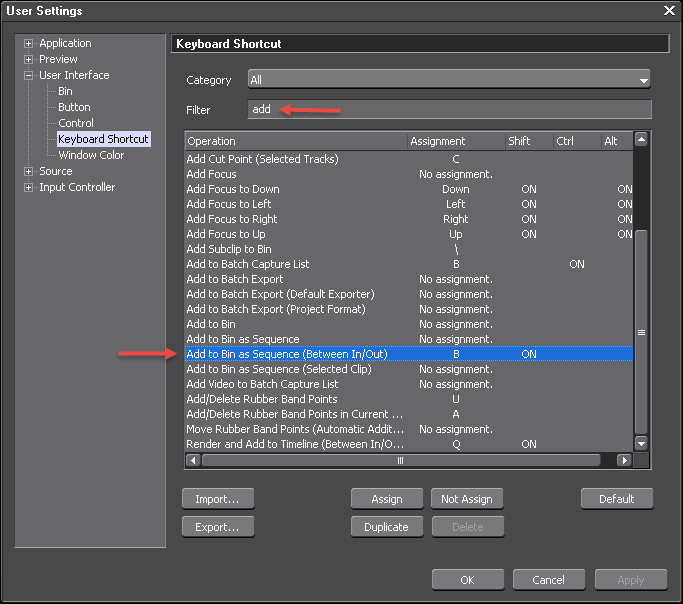683x604 pixels.
Task: Click the Export... button
Action: (x=217, y=526)
